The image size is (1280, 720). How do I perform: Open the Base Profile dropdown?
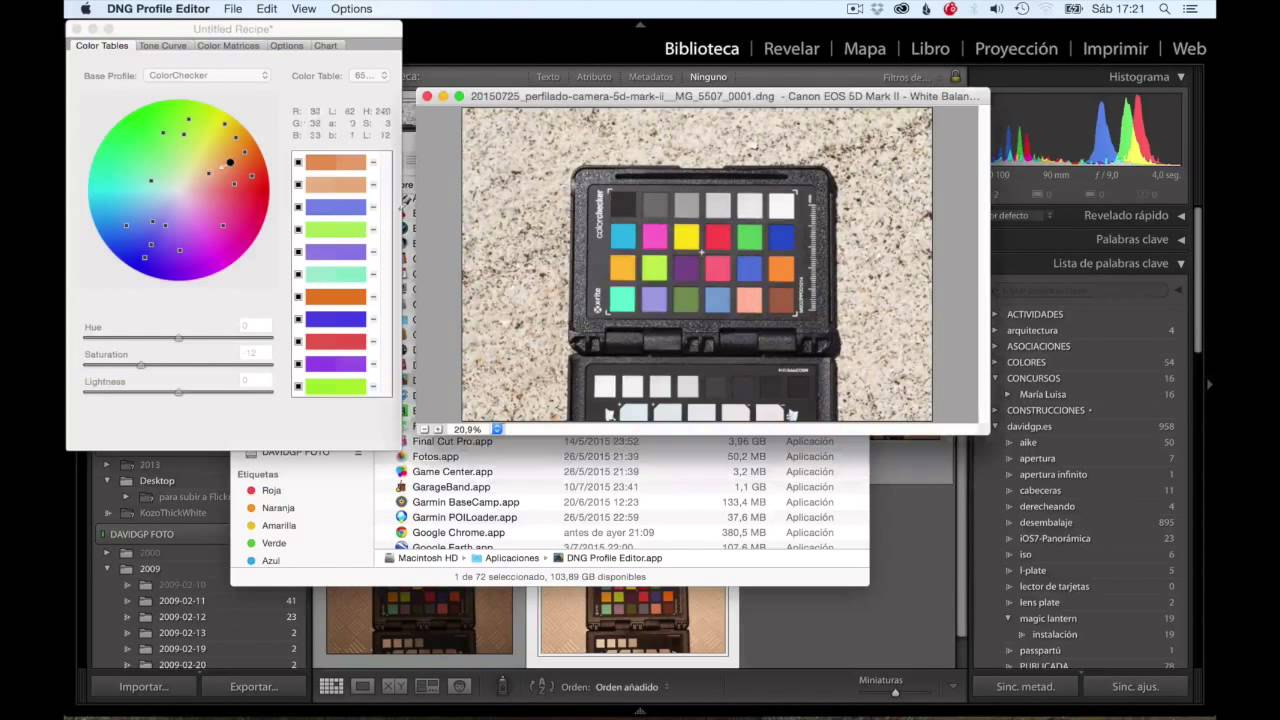pyautogui.click(x=207, y=76)
